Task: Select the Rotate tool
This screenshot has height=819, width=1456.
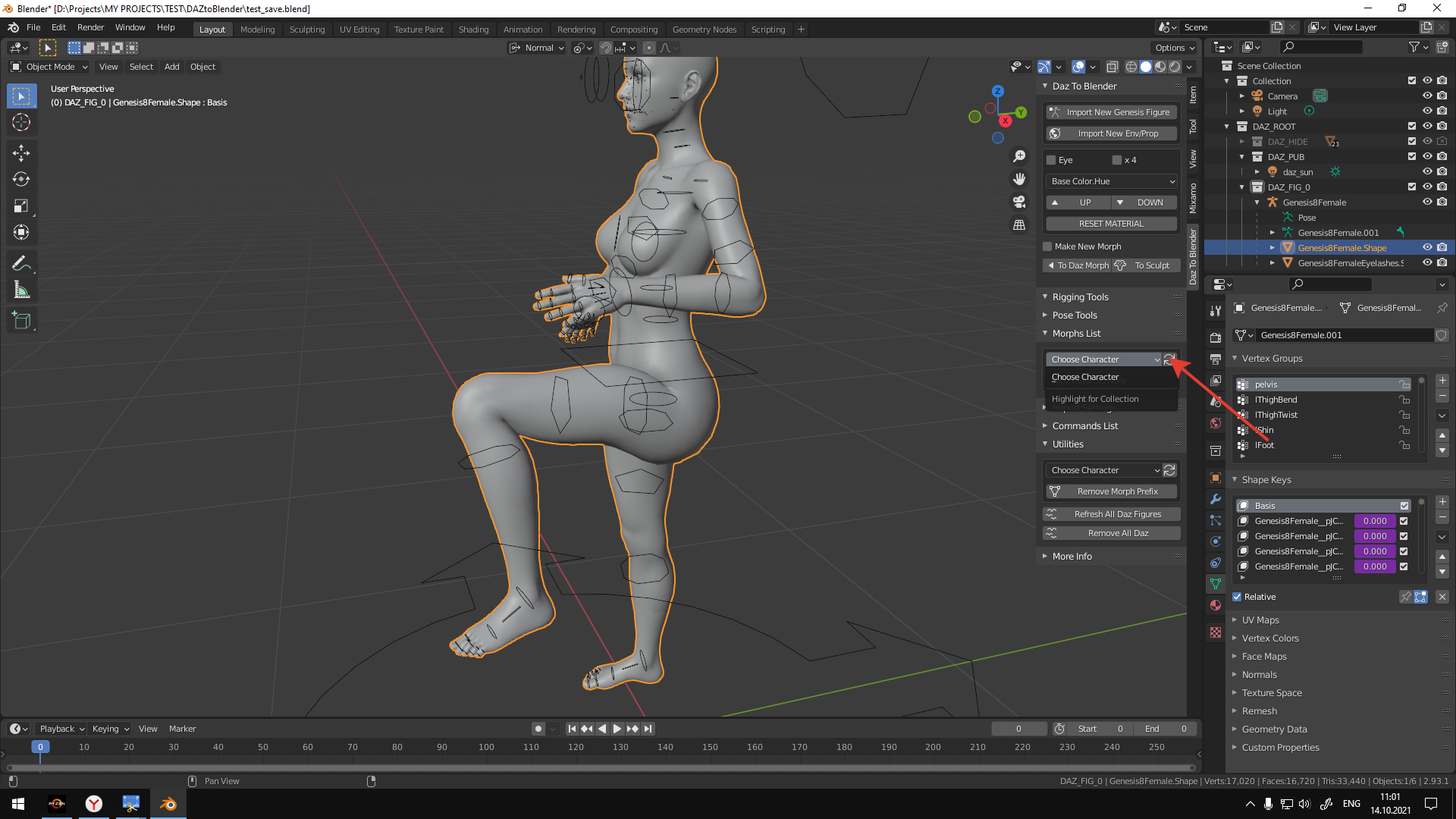Action: (21, 179)
